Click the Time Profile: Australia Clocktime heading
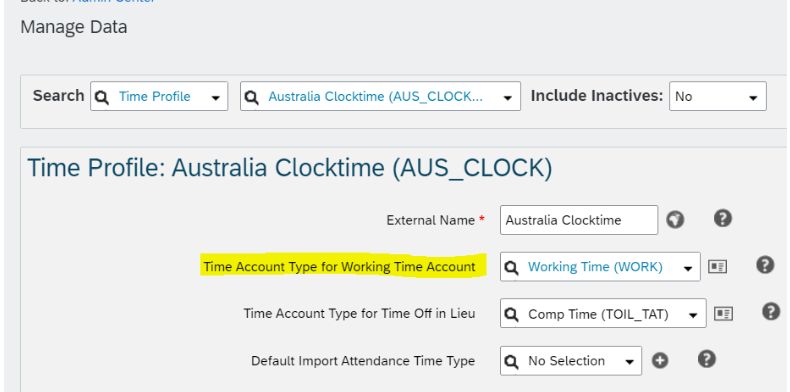This screenshot has height=392, width=790. (290, 168)
